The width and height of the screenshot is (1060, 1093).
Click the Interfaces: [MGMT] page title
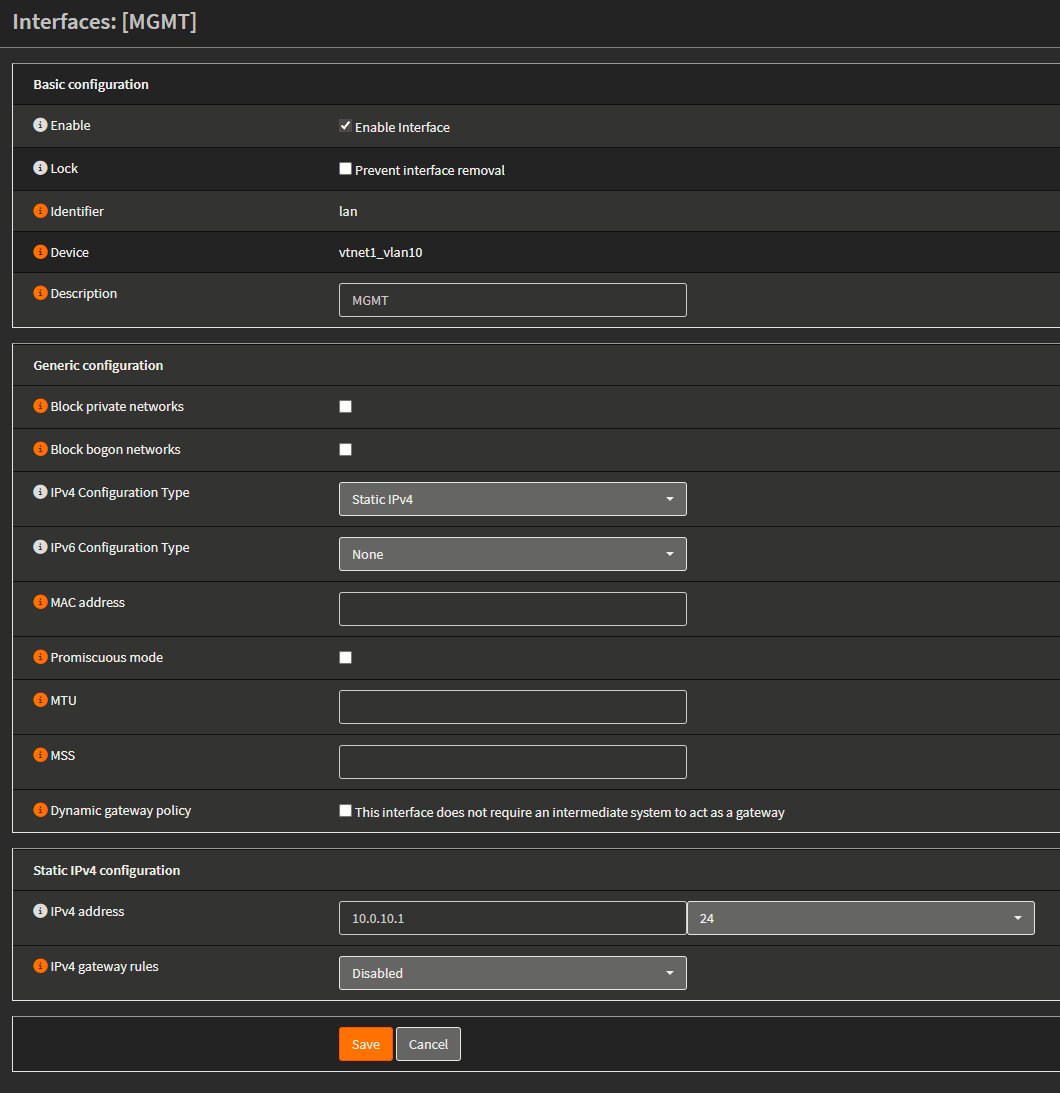point(105,22)
